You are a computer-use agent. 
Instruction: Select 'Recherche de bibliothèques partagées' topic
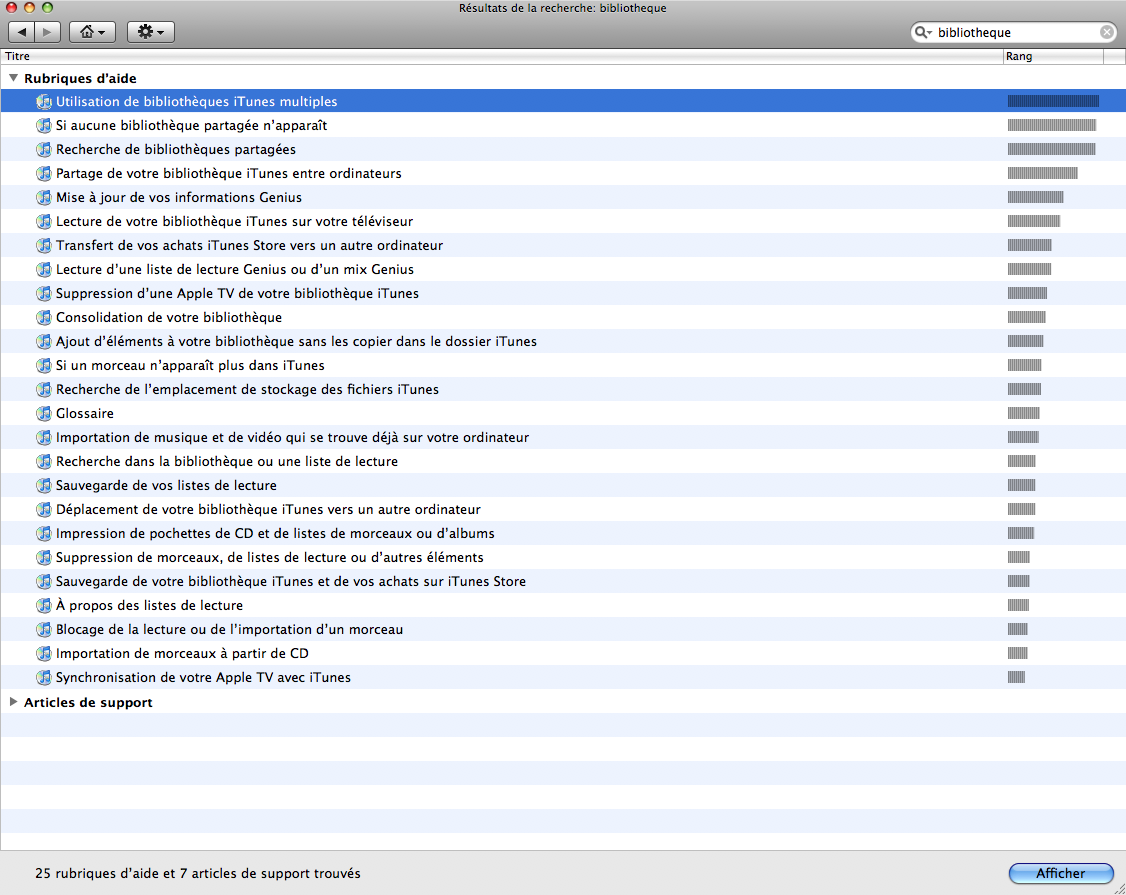pos(563,149)
